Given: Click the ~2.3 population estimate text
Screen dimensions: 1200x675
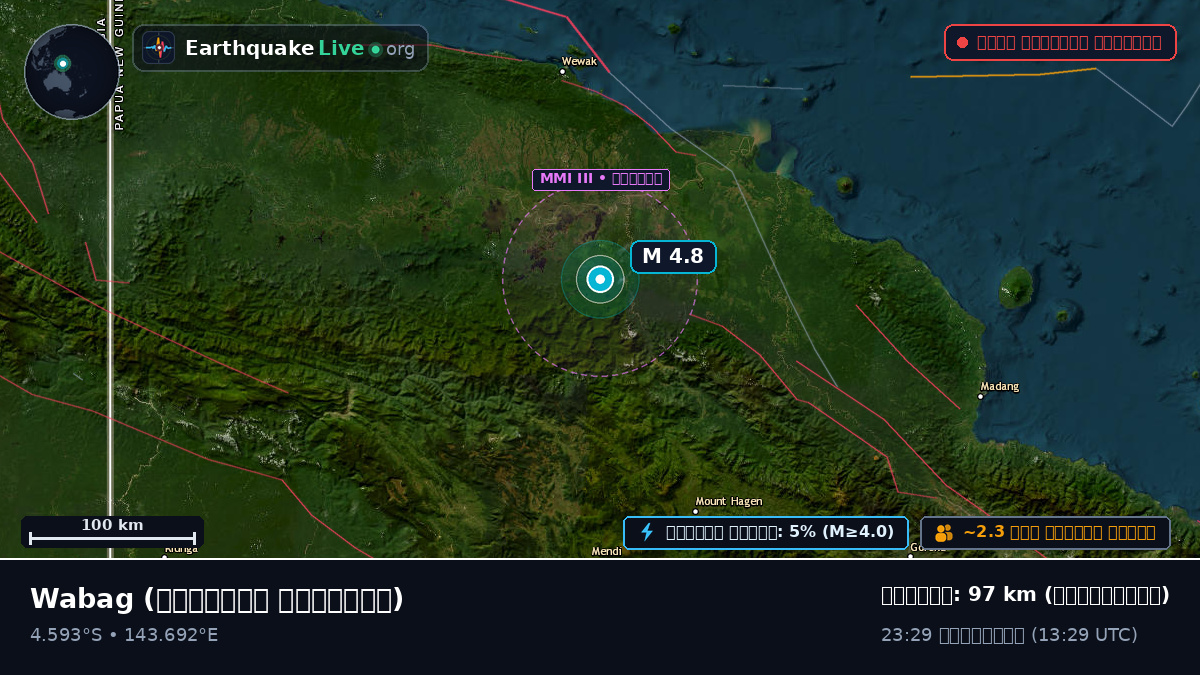Looking at the screenshot, I should pos(1059,533).
